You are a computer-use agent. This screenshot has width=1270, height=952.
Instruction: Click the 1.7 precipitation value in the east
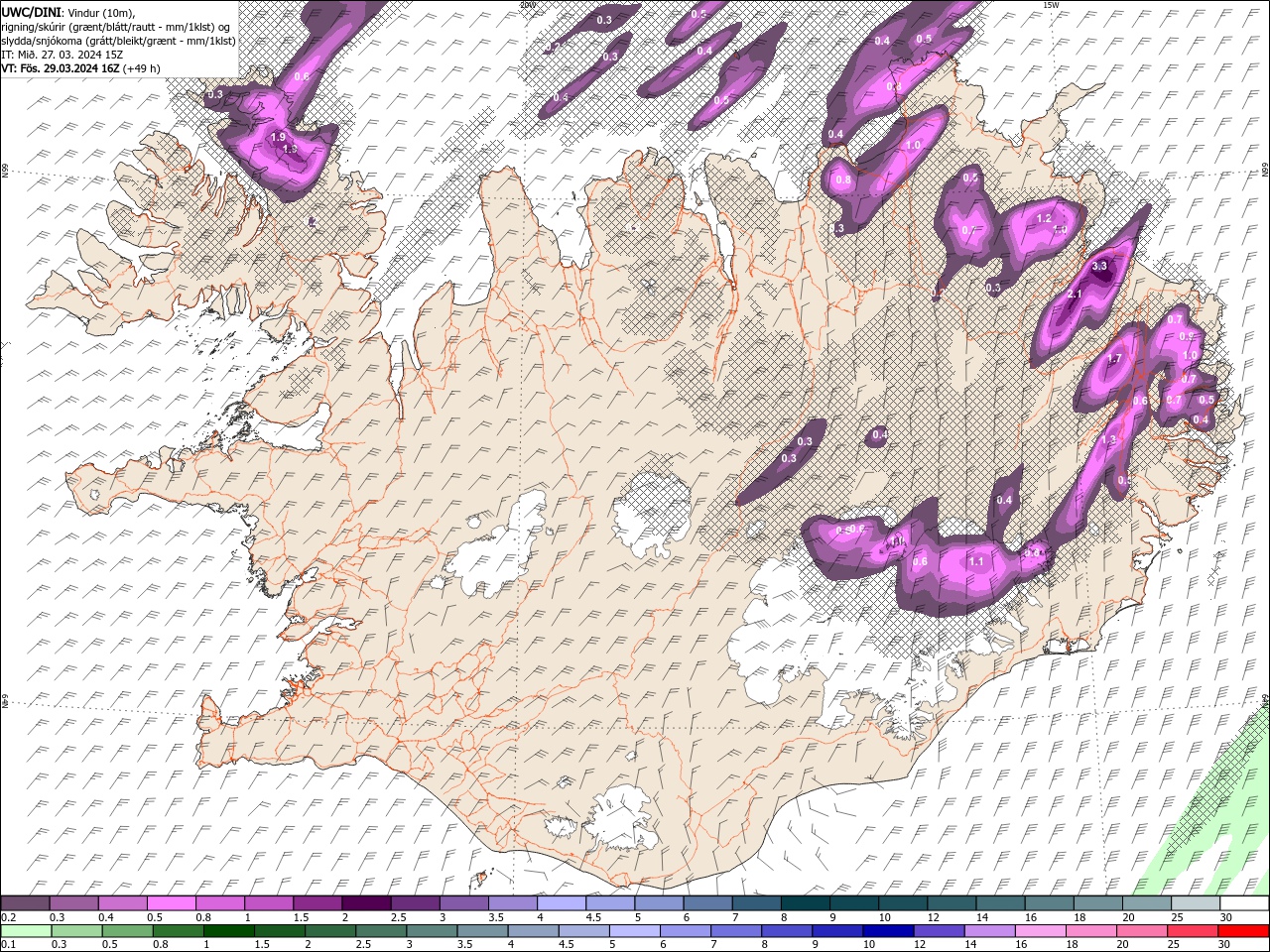pos(1114,359)
